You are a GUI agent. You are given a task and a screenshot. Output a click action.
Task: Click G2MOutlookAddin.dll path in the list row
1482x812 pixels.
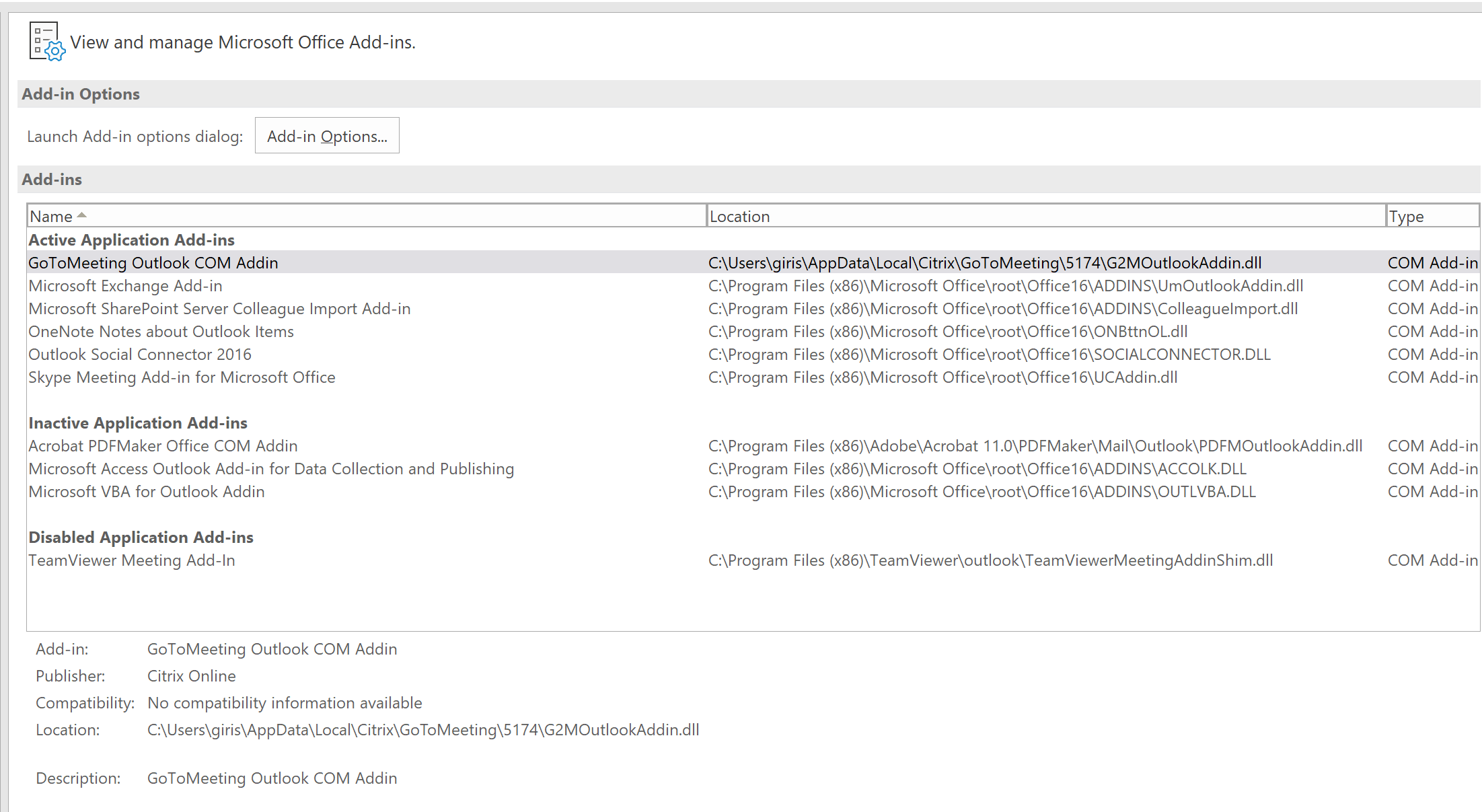[985, 263]
